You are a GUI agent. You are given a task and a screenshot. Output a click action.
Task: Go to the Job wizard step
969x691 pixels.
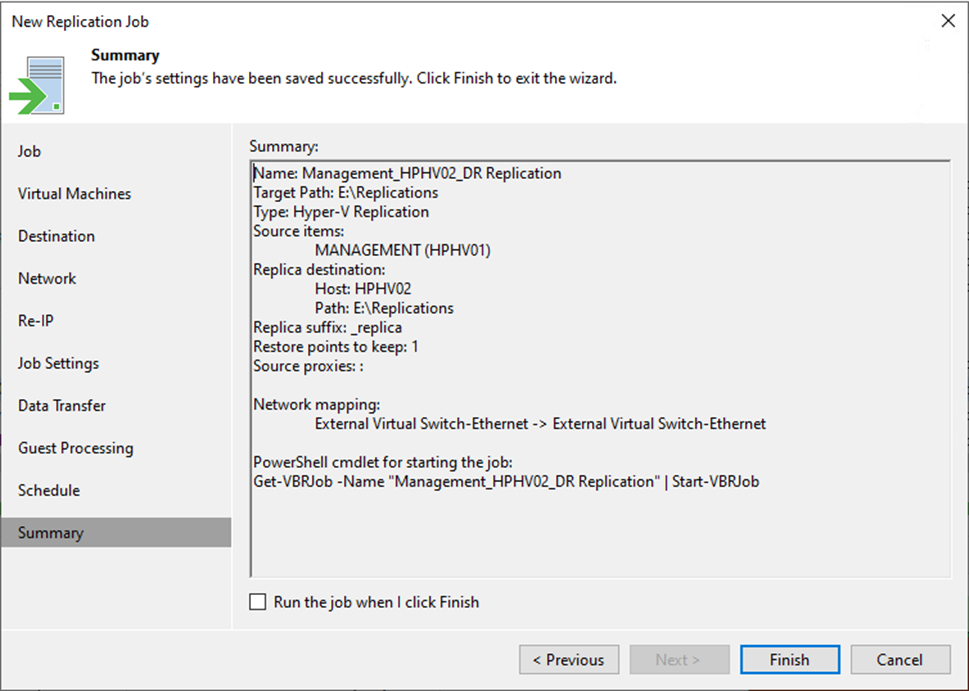[x=30, y=151]
